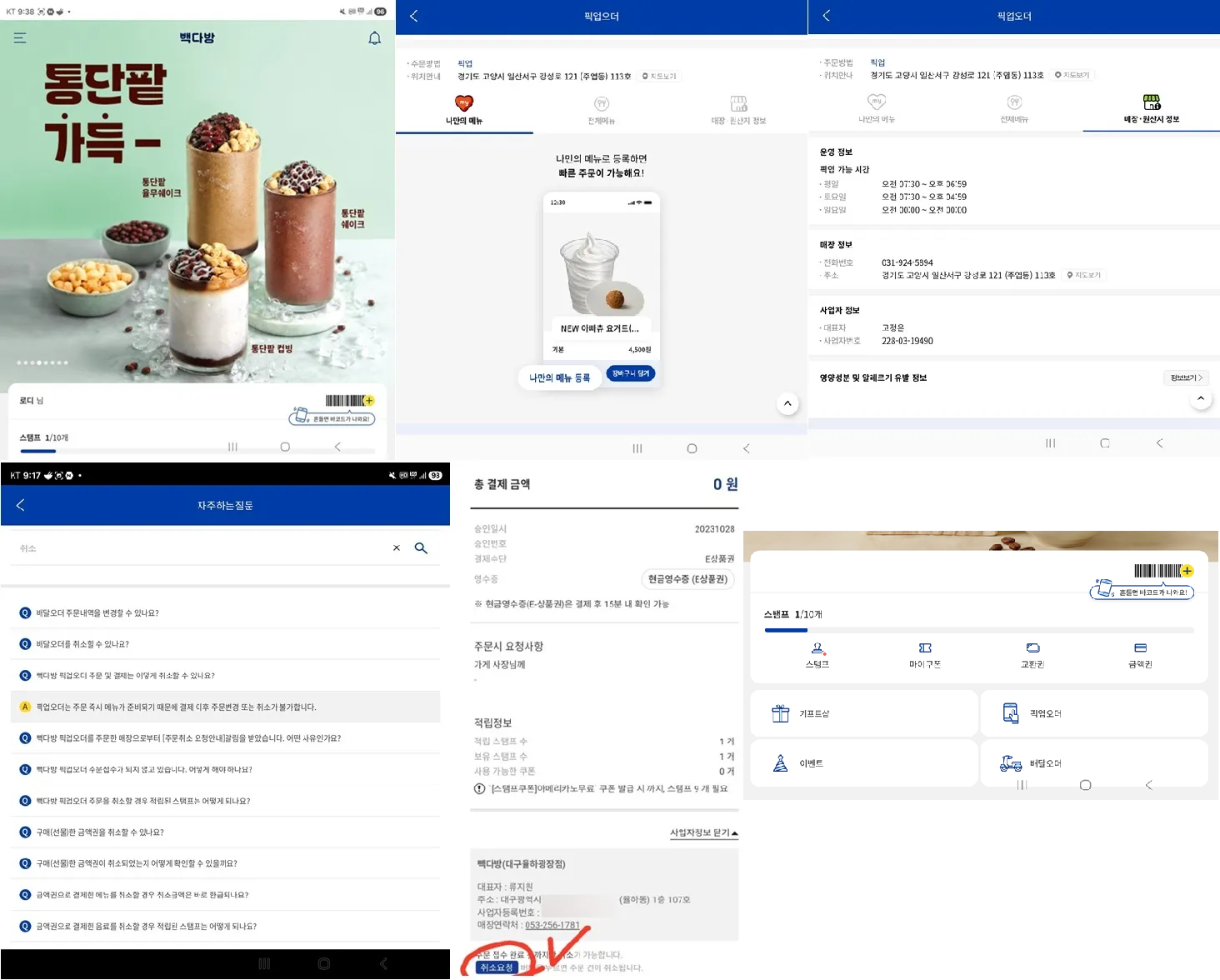Collapse the 사업자정보 닫기 section
The height and width of the screenshot is (980, 1220).
tap(704, 832)
